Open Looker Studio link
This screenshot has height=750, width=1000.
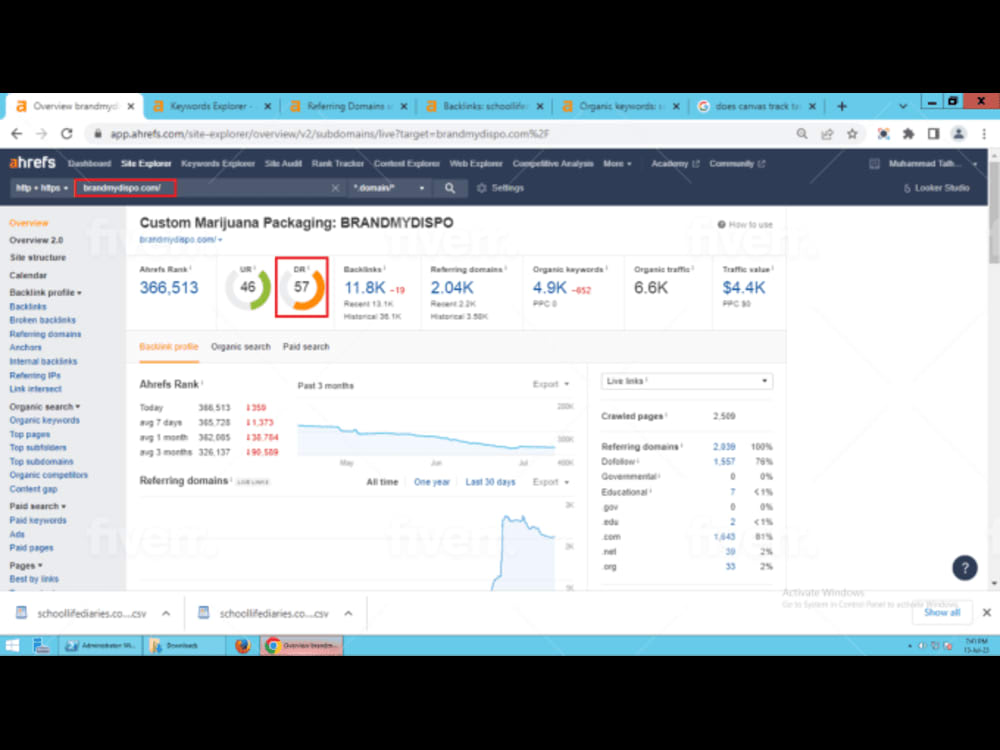pyautogui.click(x=936, y=188)
